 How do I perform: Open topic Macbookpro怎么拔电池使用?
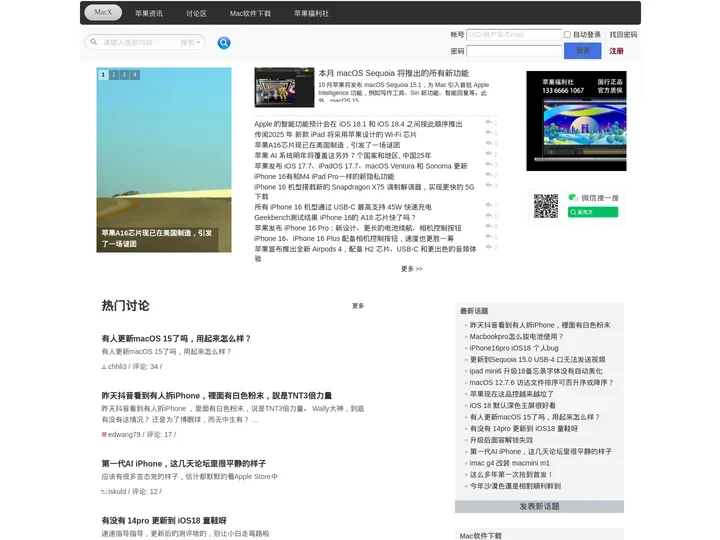pyautogui.click(x=516, y=337)
